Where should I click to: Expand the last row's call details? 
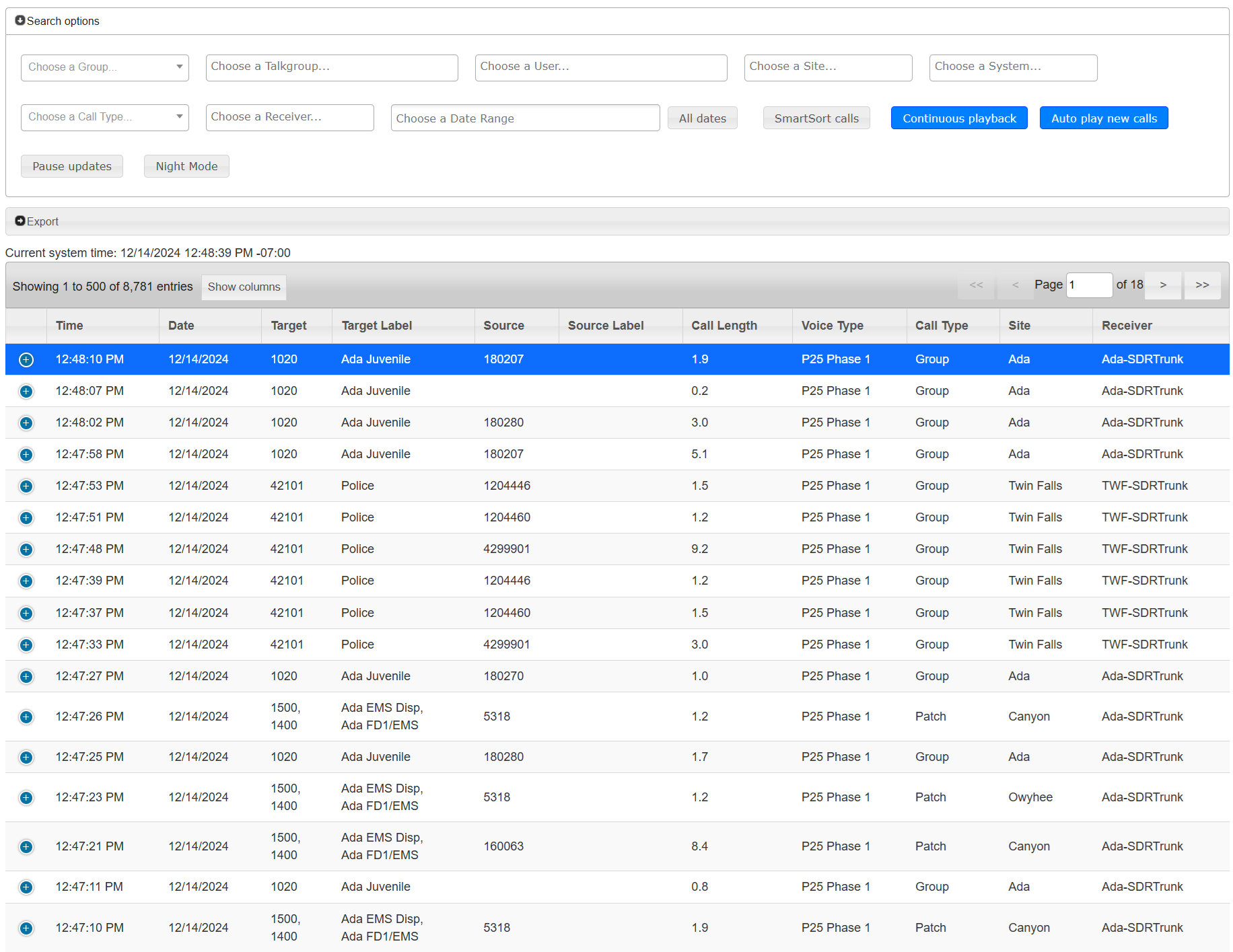(x=26, y=927)
